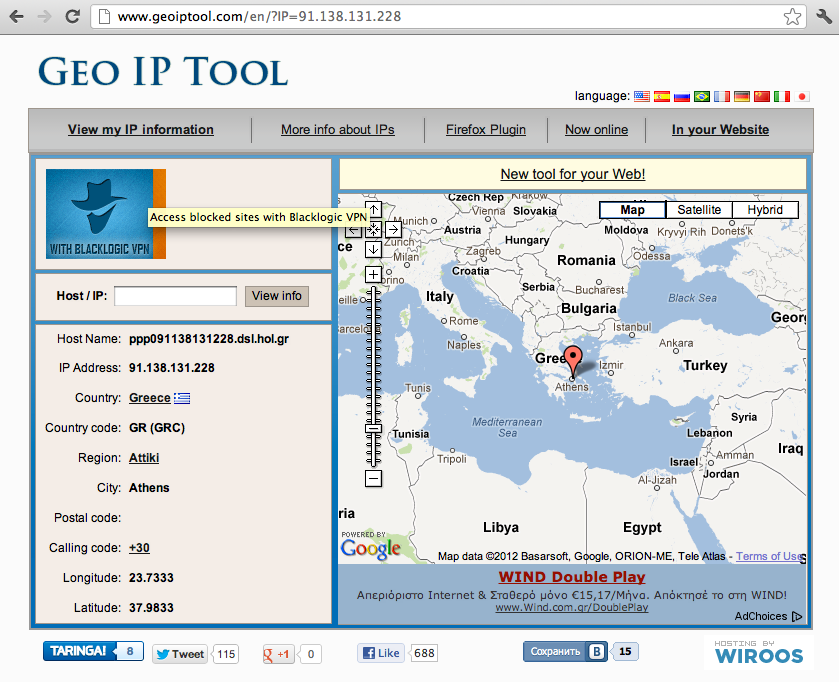Go back to the previous page
This screenshot has height=682, width=839.
17,17
